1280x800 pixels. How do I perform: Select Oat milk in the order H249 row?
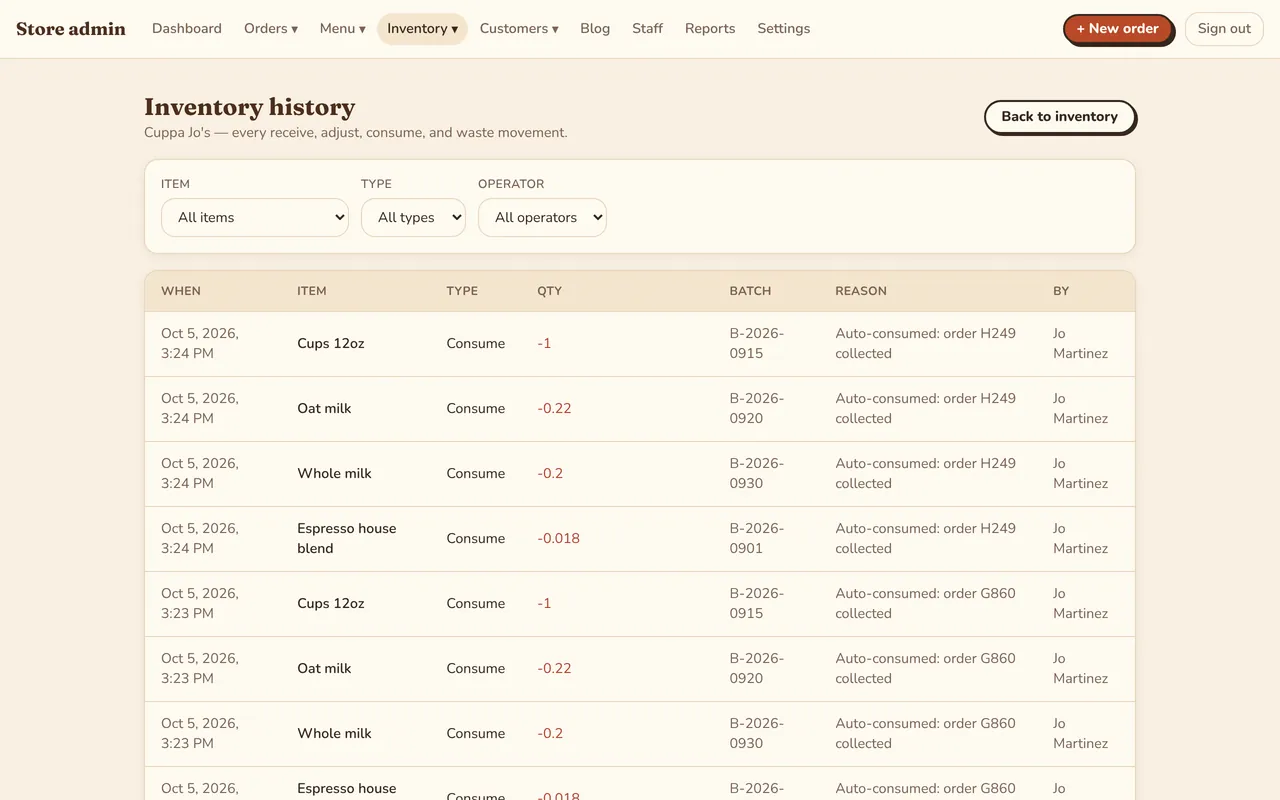pyautogui.click(x=324, y=409)
